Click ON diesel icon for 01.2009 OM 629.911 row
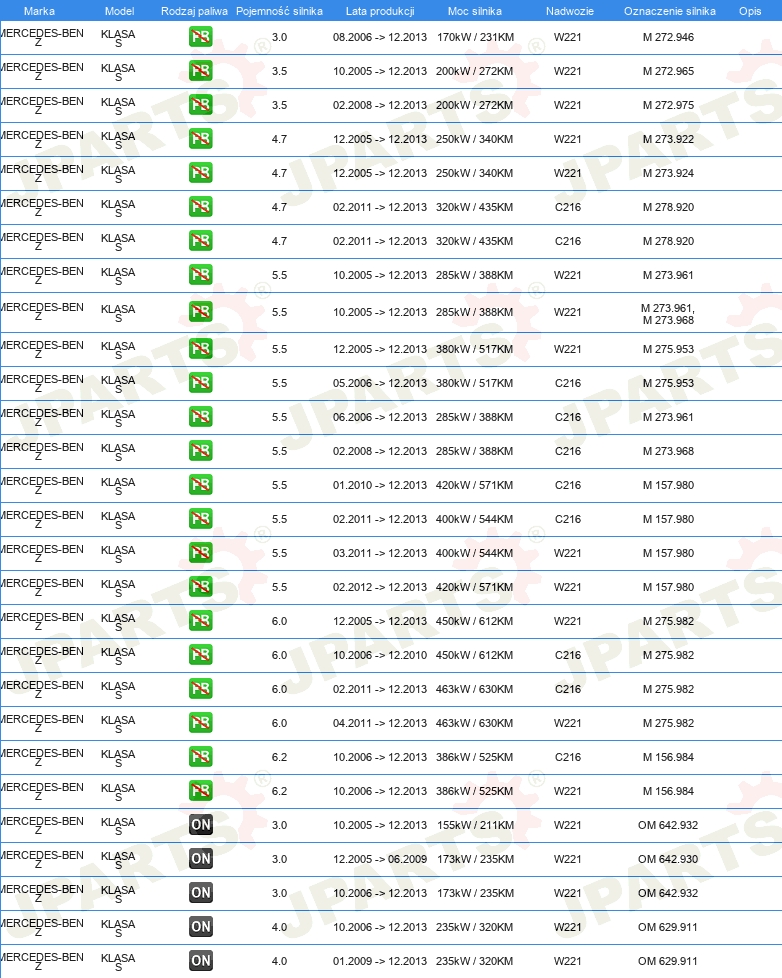Viewport: 782px width, 978px height. [201, 961]
